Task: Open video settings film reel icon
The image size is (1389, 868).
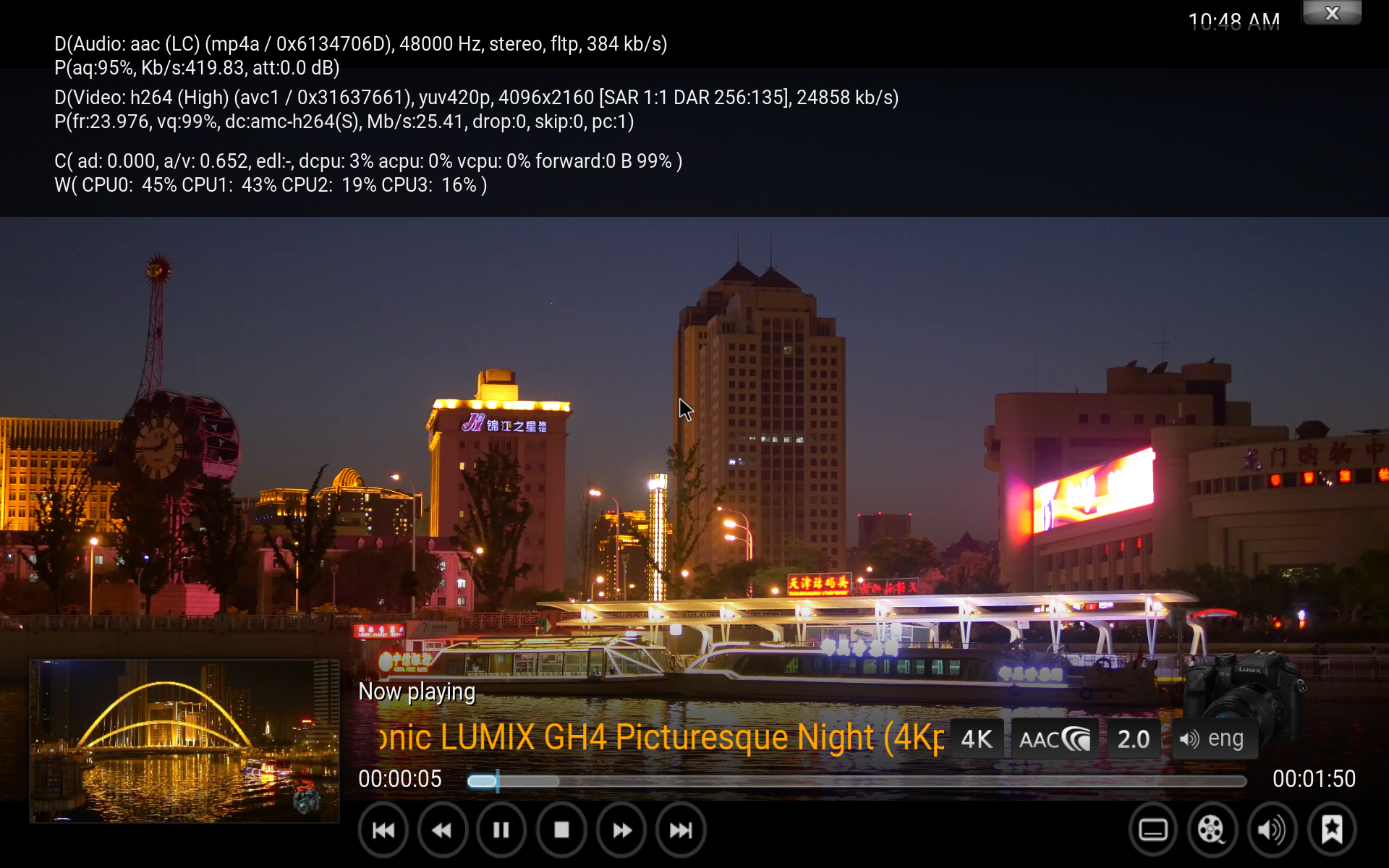Action: (x=1212, y=830)
